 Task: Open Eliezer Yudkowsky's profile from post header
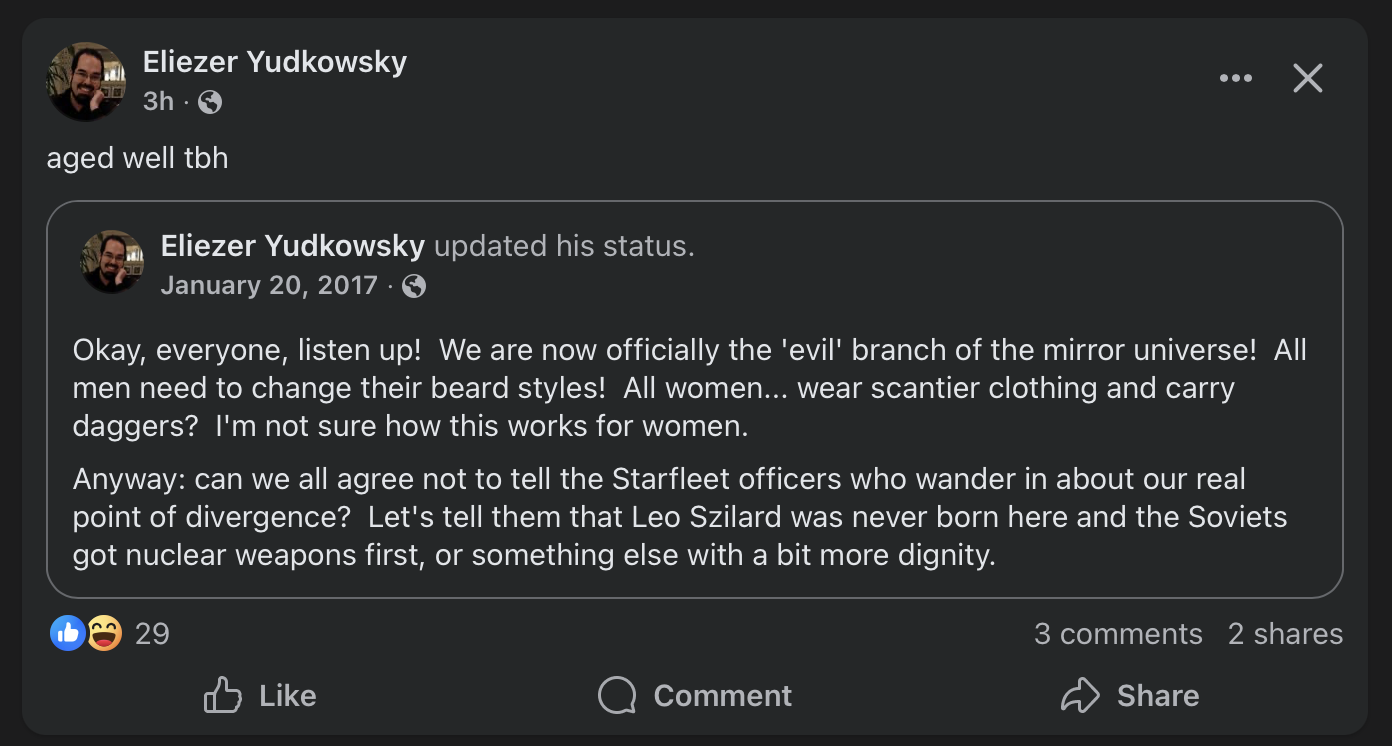(274, 62)
